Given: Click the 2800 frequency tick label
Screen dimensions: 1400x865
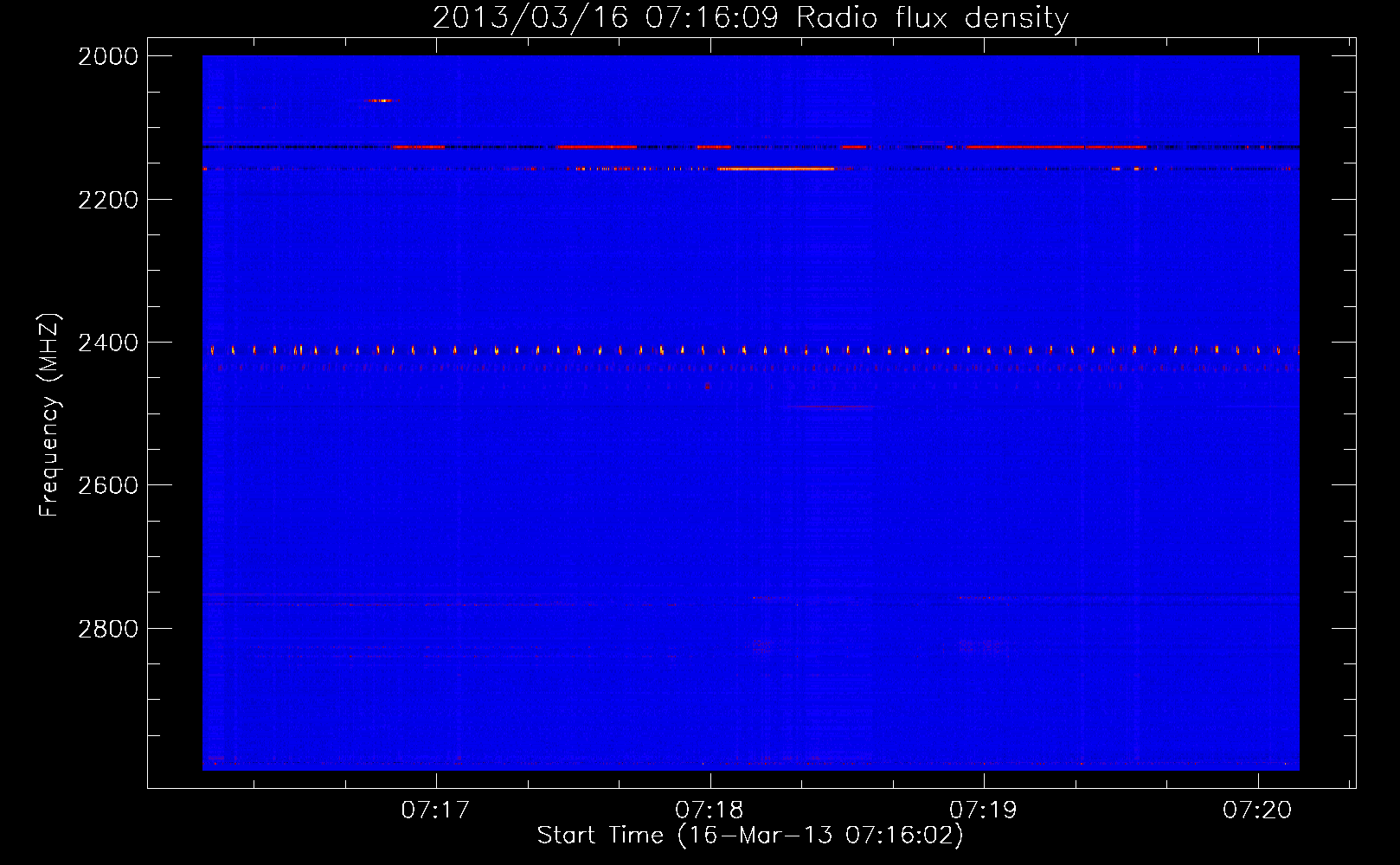Looking at the screenshot, I should (108, 629).
